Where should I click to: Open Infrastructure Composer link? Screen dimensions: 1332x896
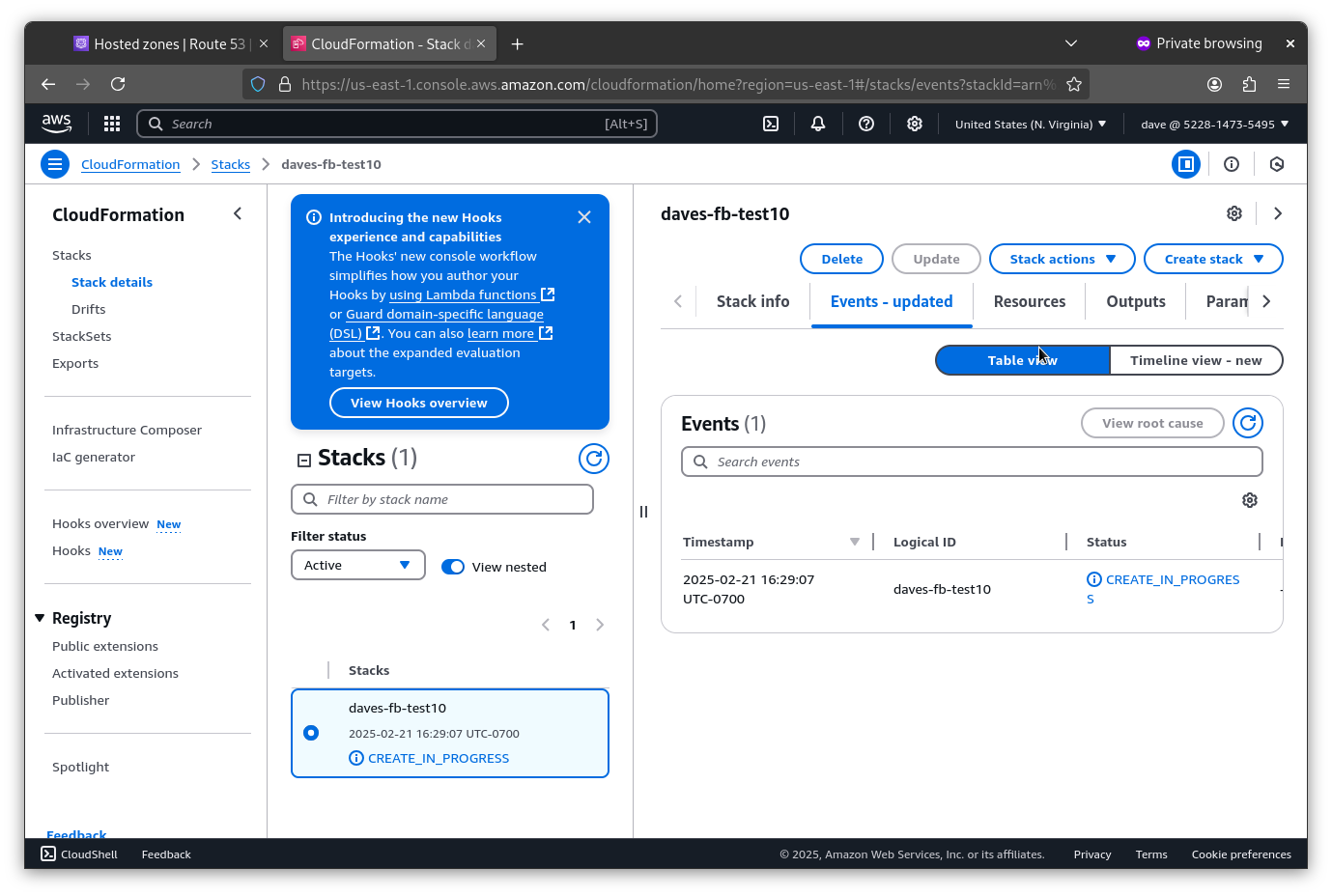127,430
